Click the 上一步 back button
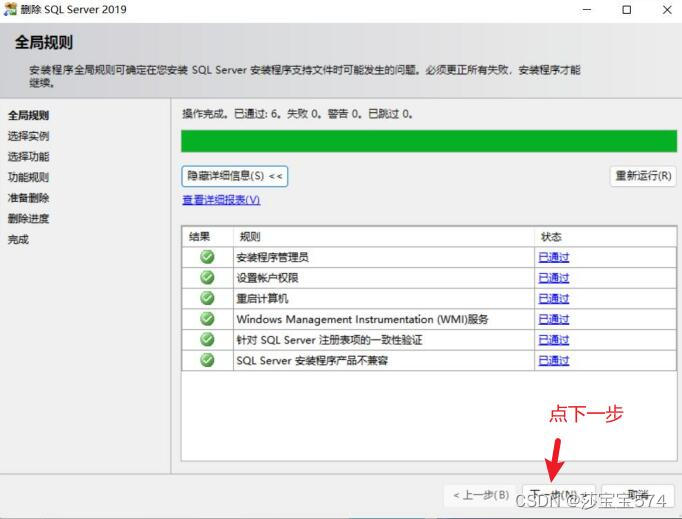 (x=481, y=495)
